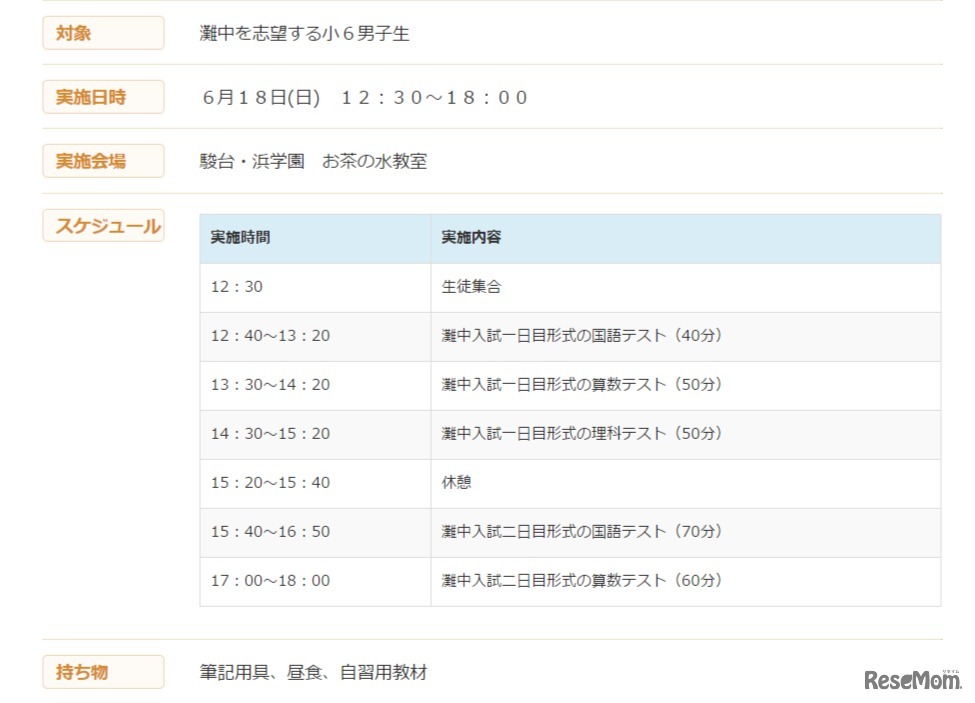Click the 生徒集合 cell
Viewport: 975px width, 703px height.
686,288
